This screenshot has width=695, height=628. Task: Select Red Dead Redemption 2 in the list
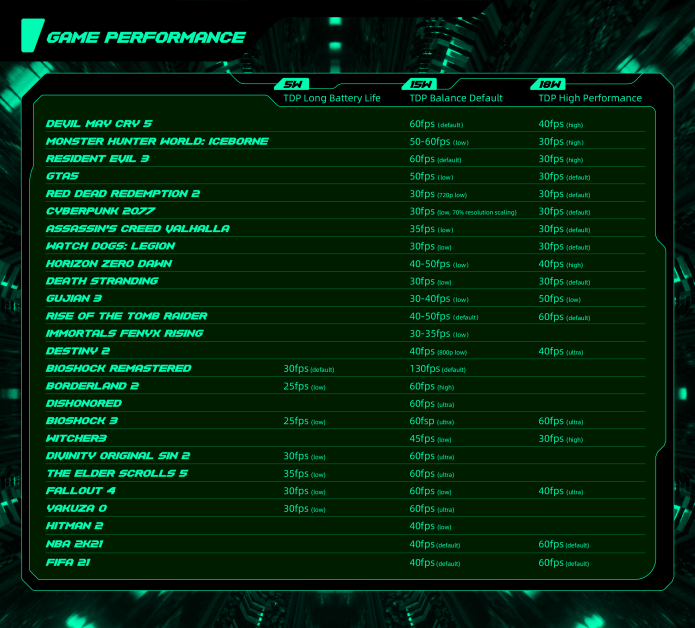[x=123, y=194]
